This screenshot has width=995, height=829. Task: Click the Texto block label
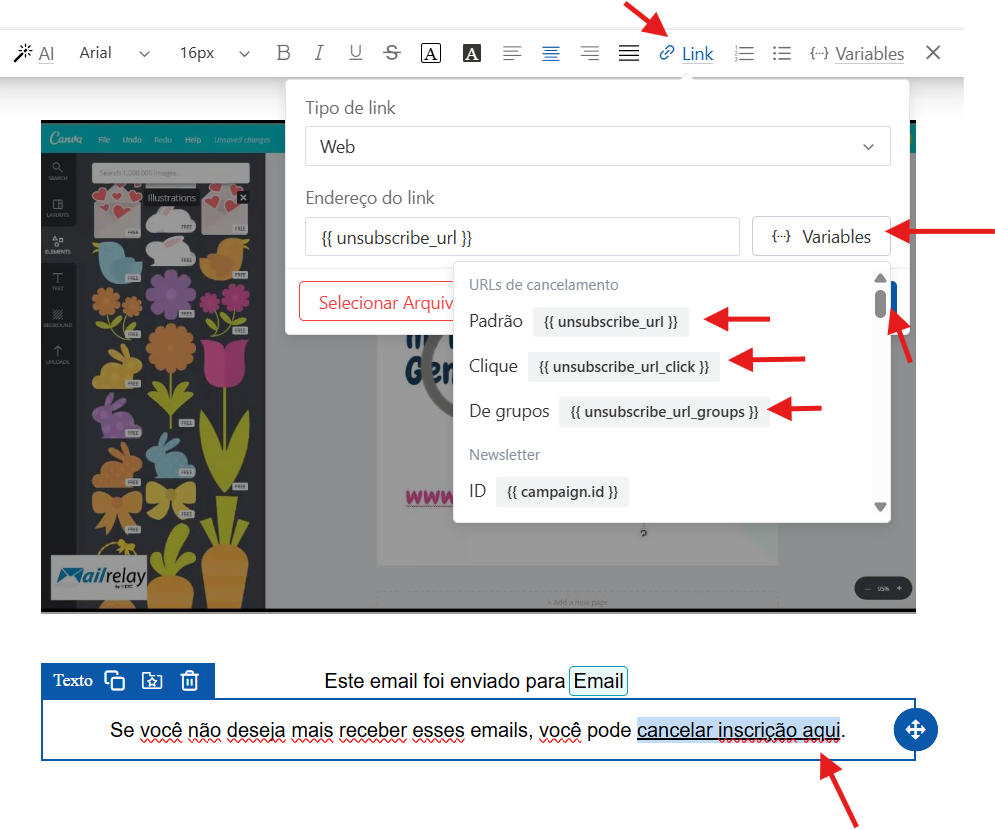(72, 680)
